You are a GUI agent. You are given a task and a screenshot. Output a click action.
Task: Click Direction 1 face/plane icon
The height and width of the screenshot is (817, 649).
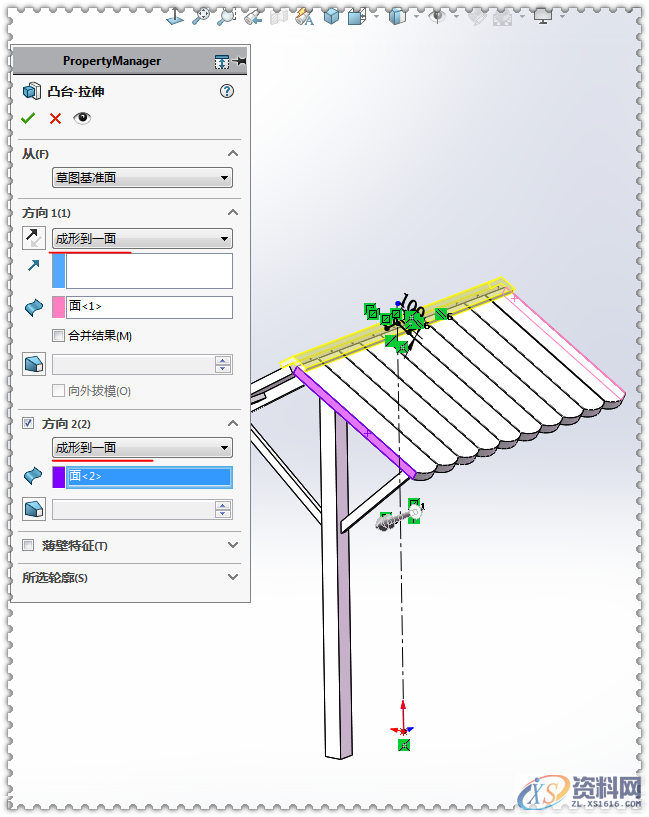coord(34,307)
